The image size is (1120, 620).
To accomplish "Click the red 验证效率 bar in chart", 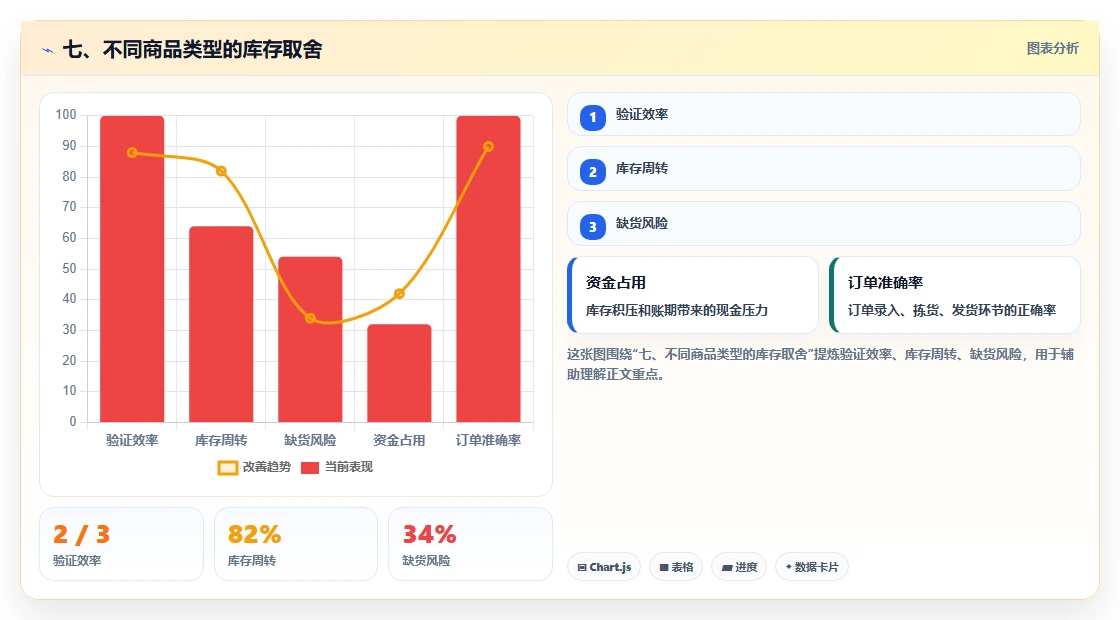I will [x=132, y=269].
